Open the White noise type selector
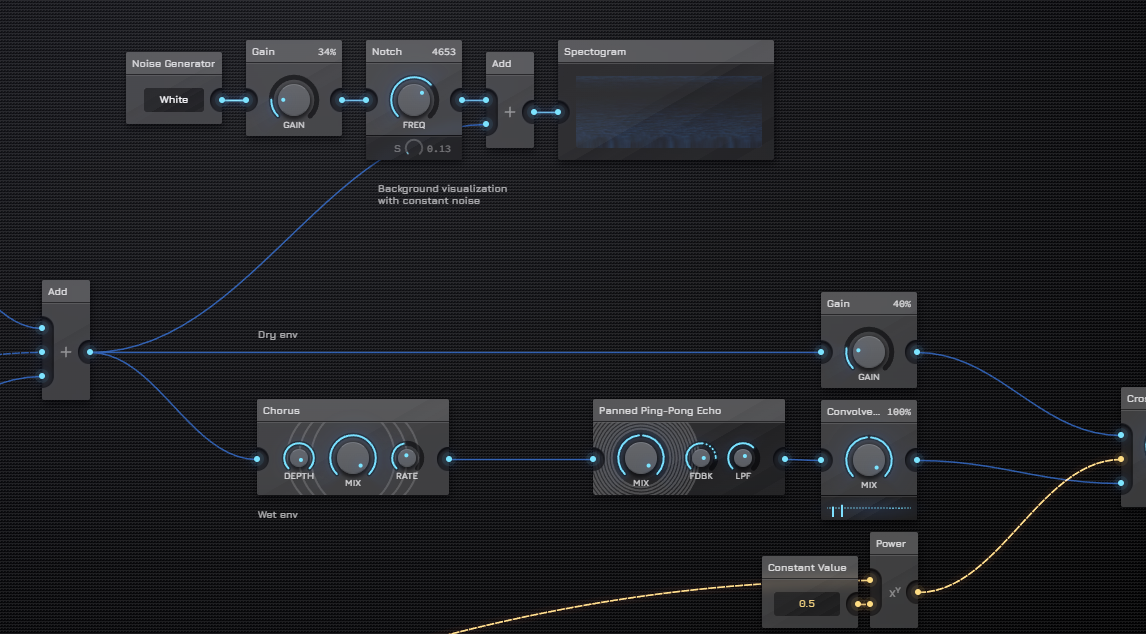Viewport: 1146px width, 634px height. 173,100
